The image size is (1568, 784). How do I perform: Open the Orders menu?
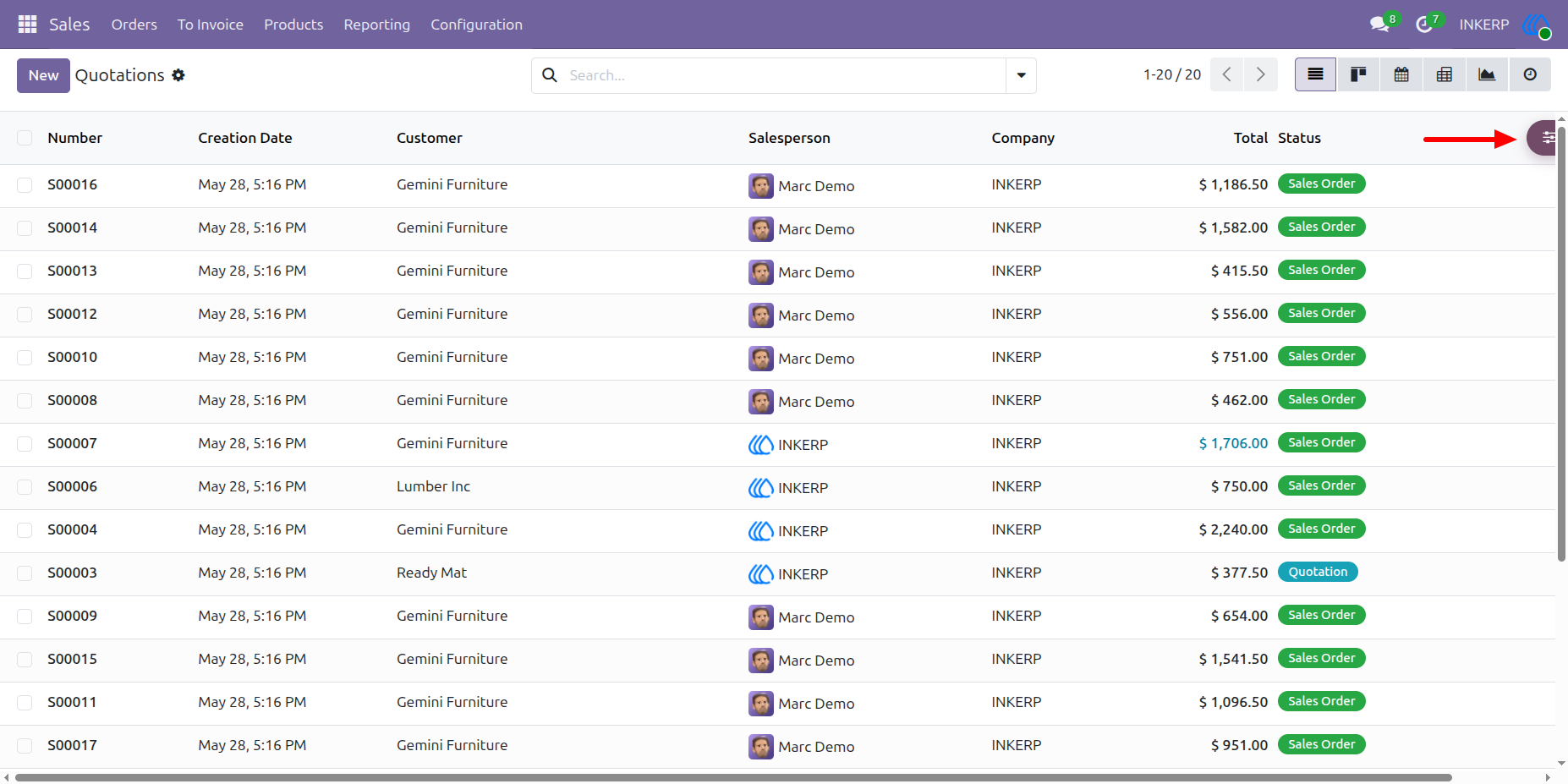134,25
